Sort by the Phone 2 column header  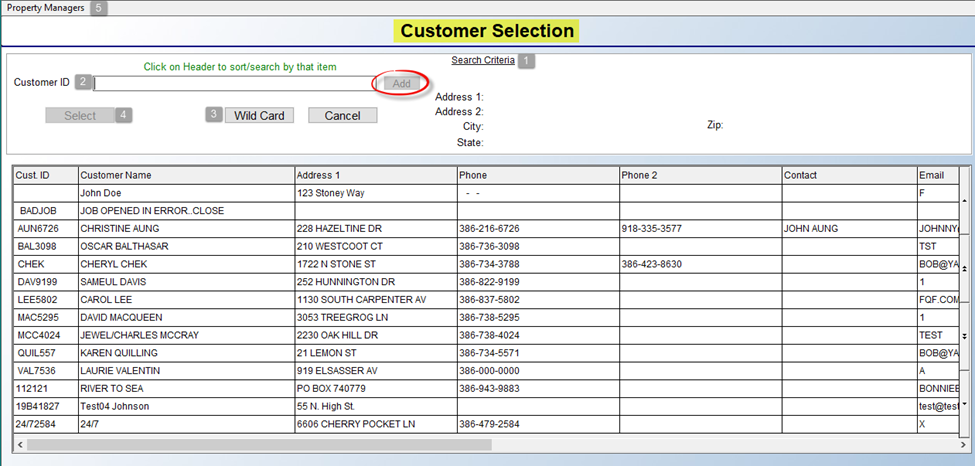699,175
